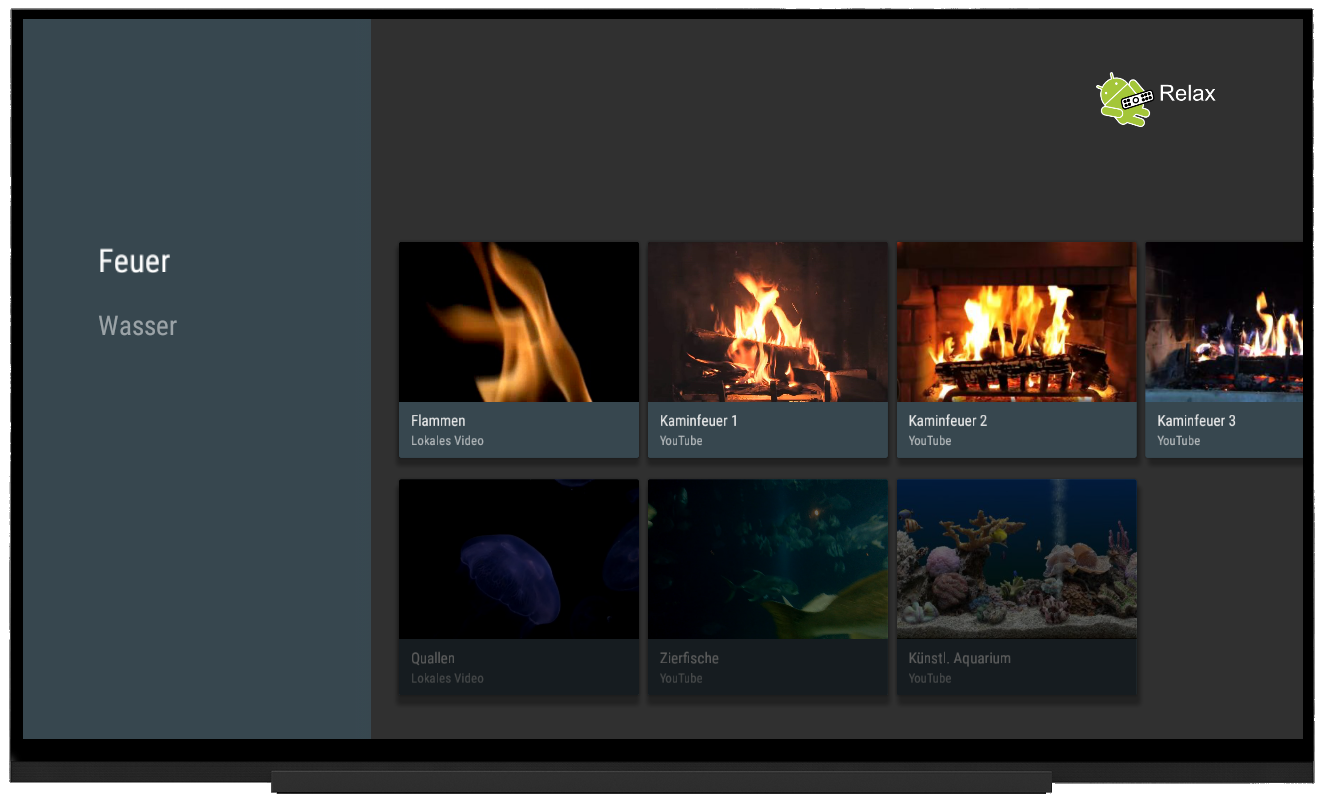This screenshot has width=1333, height=804.
Task: Play the Kaminfeuer 1 fireplace thumbnail
Action: tap(767, 322)
